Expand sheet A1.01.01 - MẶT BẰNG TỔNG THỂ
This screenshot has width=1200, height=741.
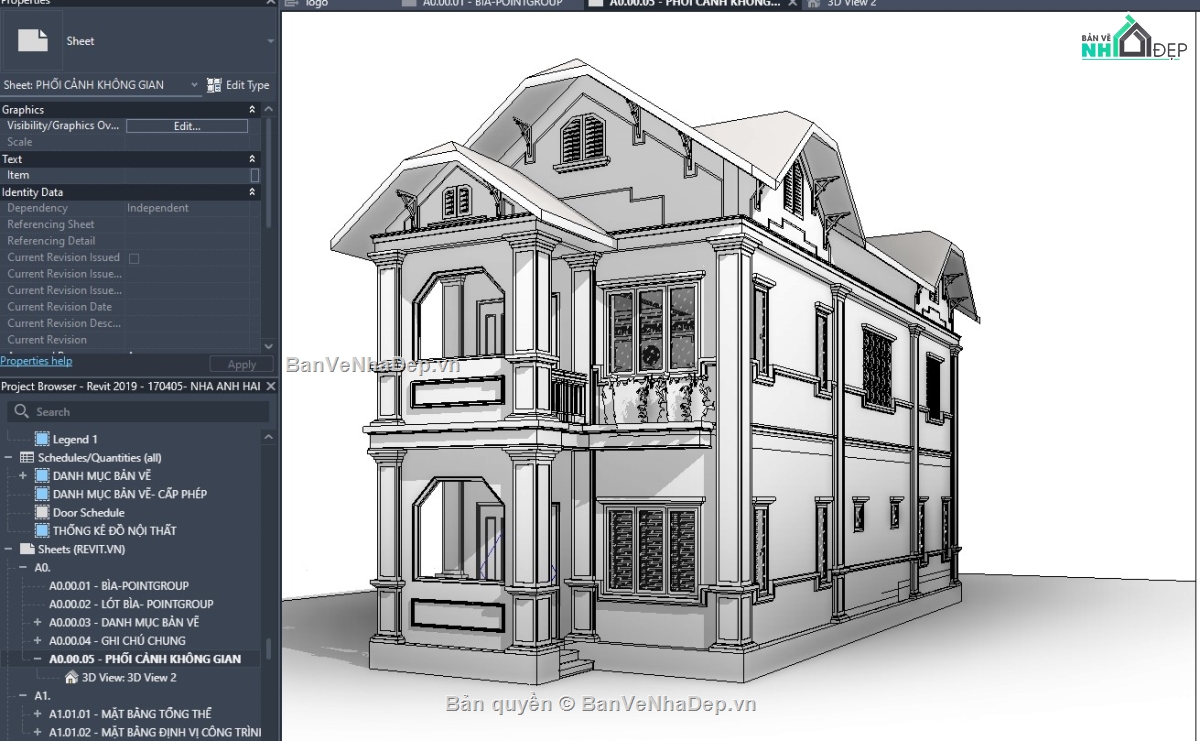(38, 714)
